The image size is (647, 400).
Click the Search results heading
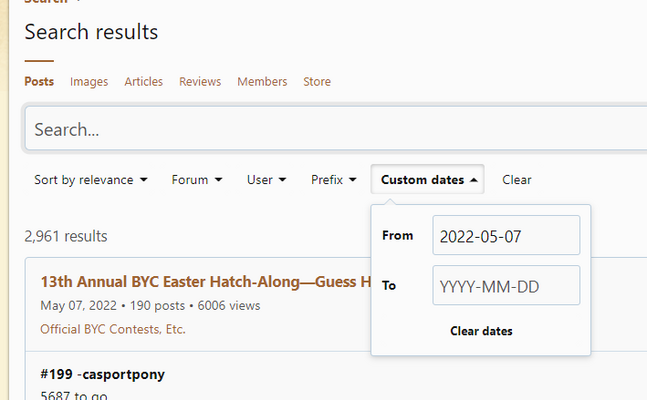click(91, 32)
